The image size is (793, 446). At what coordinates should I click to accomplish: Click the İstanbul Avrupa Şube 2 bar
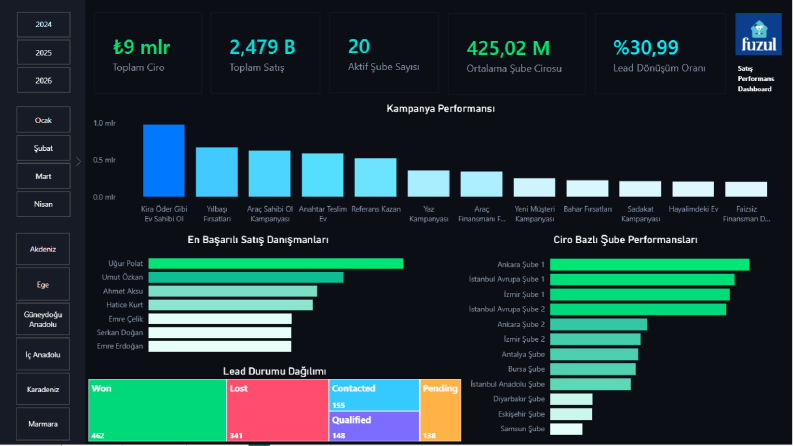(638, 309)
